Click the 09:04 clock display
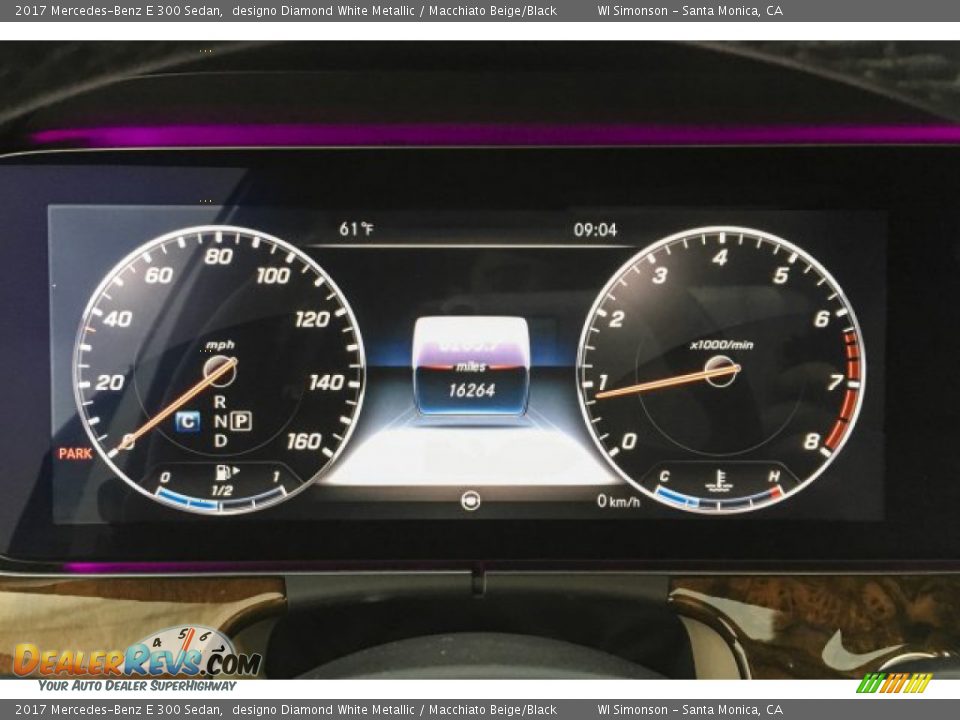 point(595,230)
